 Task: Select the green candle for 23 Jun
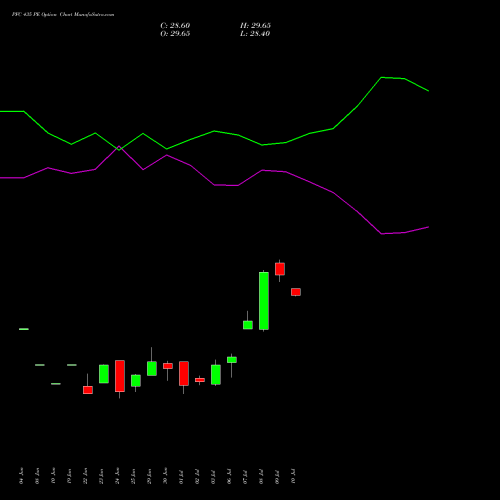click(104, 374)
